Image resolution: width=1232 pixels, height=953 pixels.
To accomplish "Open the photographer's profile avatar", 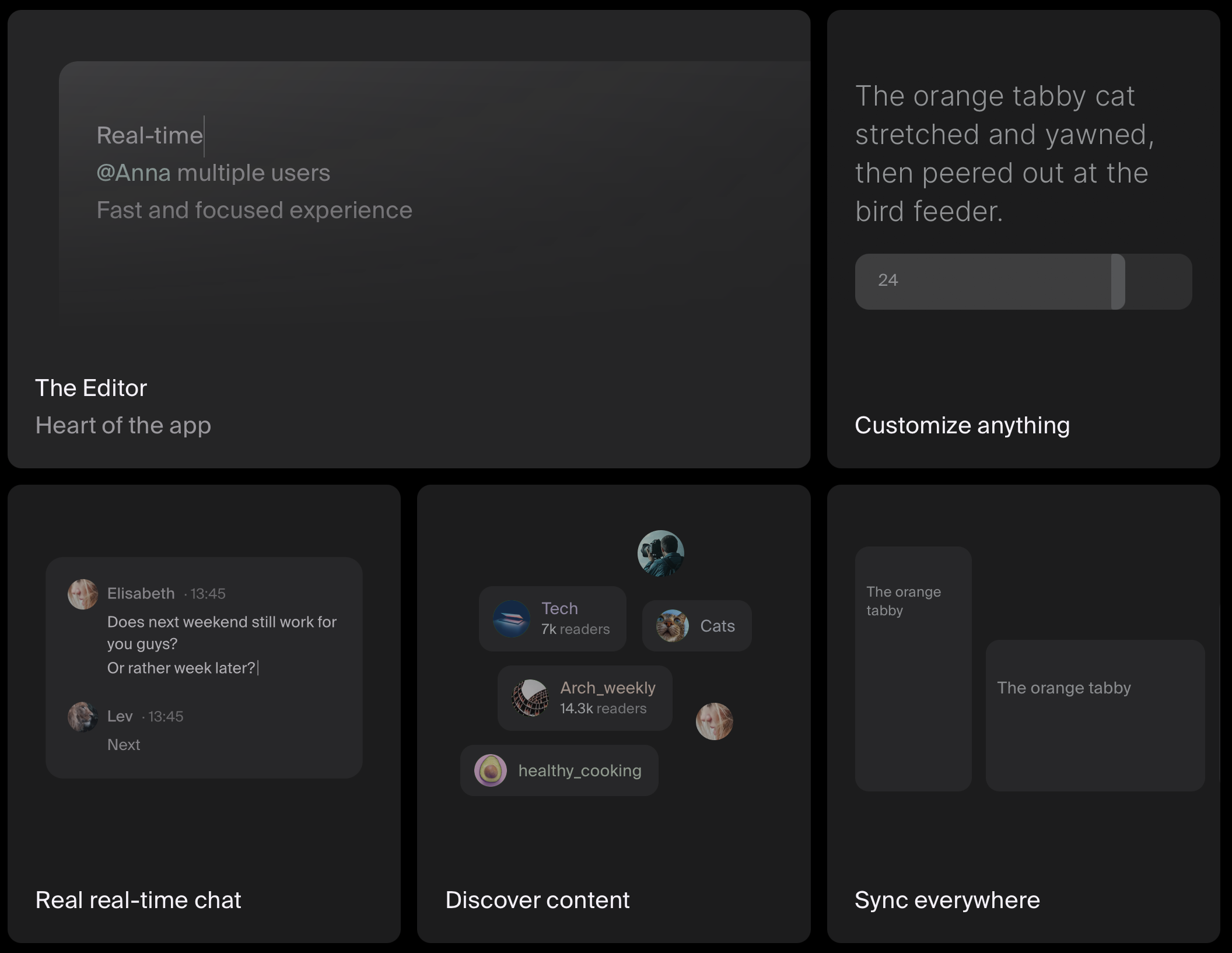I will coord(661,553).
